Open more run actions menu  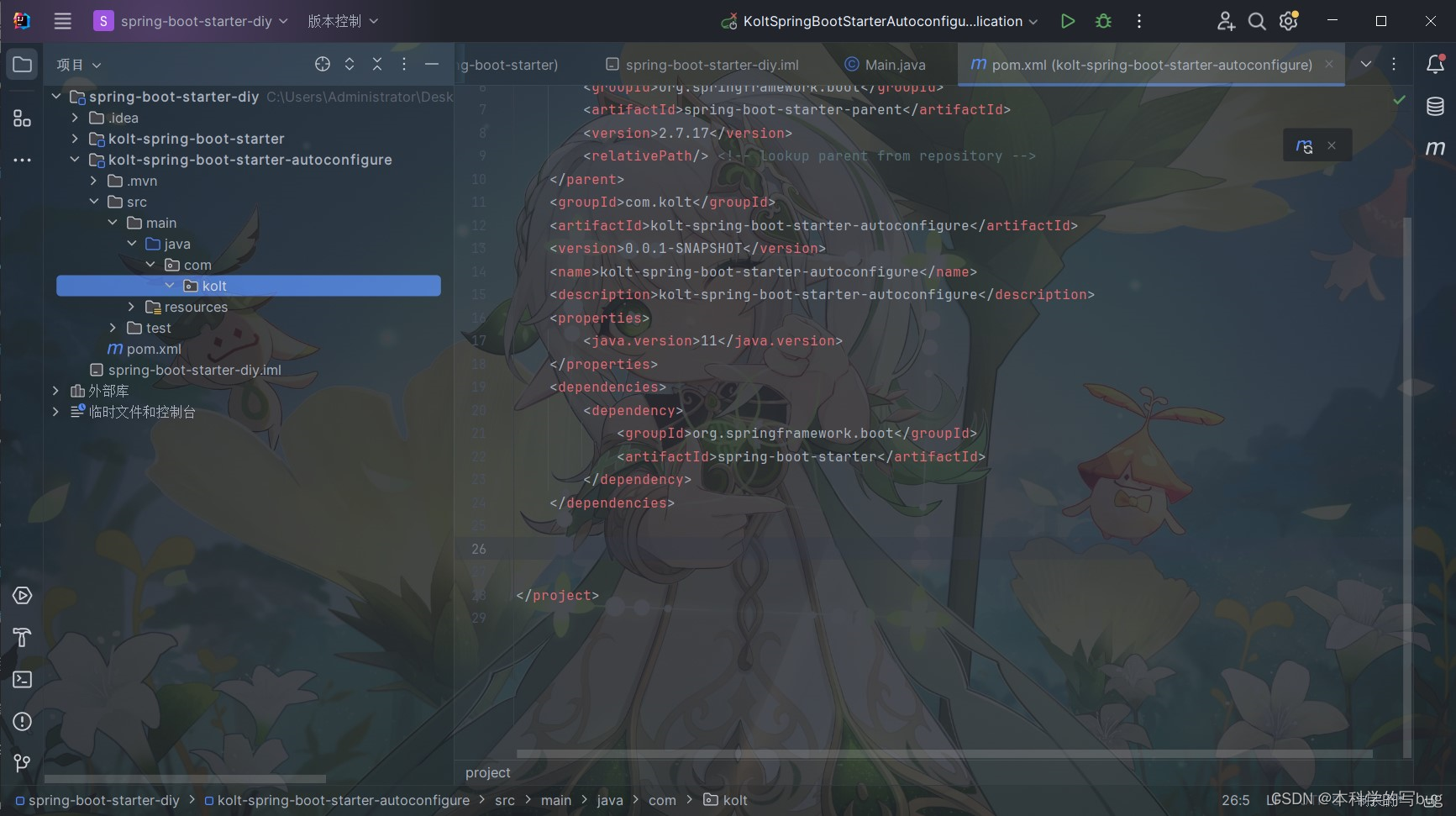pyautogui.click(x=1139, y=21)
